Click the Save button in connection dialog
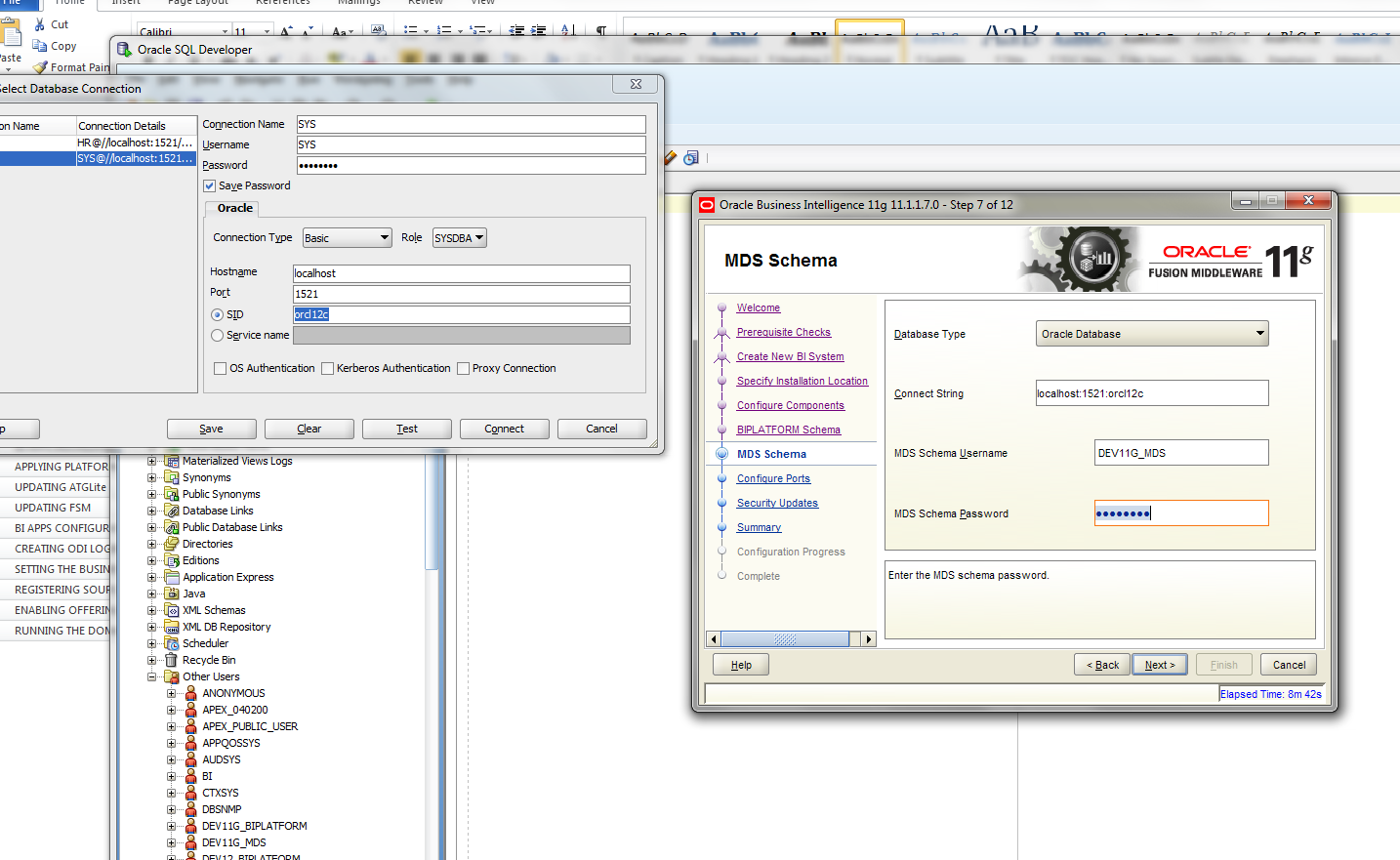 pyautogui.click(x=212, y=429)
